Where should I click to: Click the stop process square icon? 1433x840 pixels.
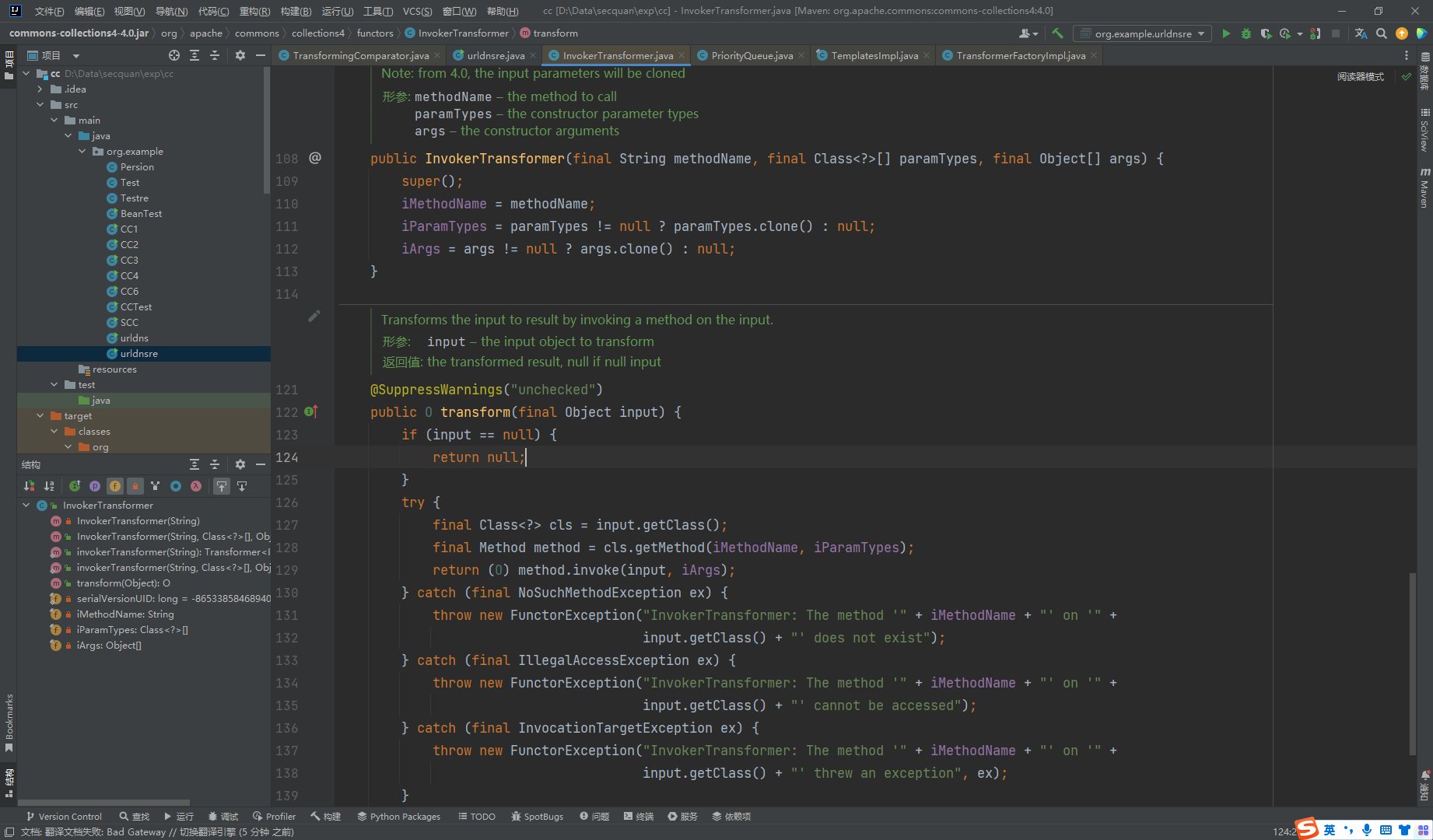coord(1336,33)
